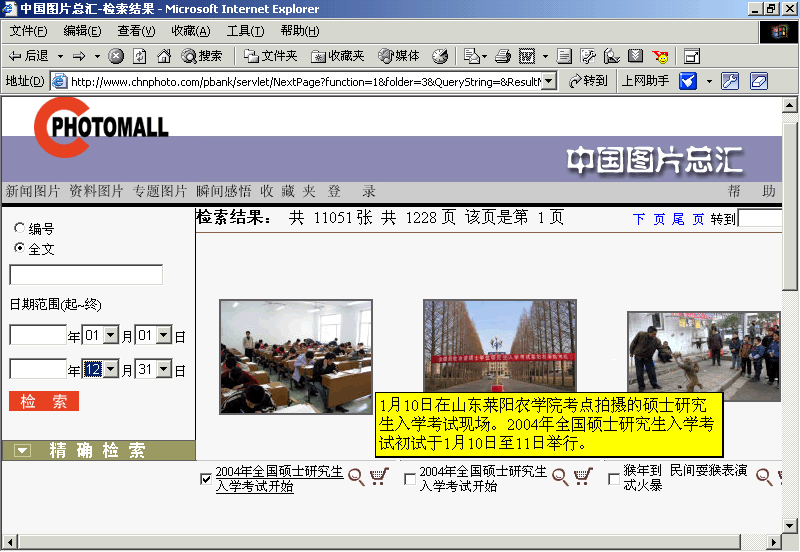
Task: Click the red 检索 search button
Action: (44, 401)
